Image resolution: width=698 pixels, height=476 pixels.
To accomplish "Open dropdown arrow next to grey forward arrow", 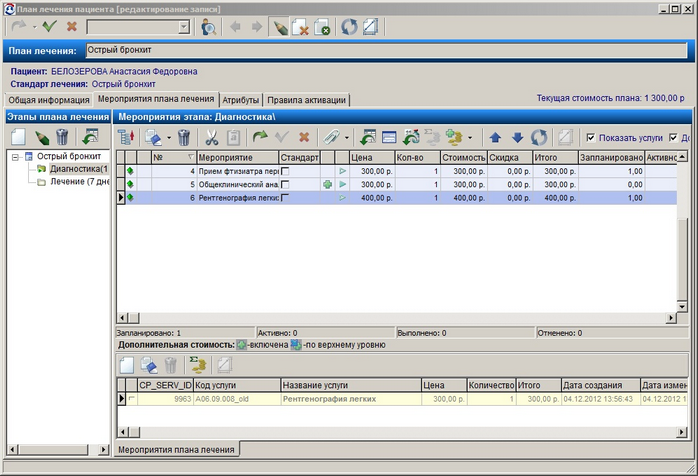I will coord(34,28).
